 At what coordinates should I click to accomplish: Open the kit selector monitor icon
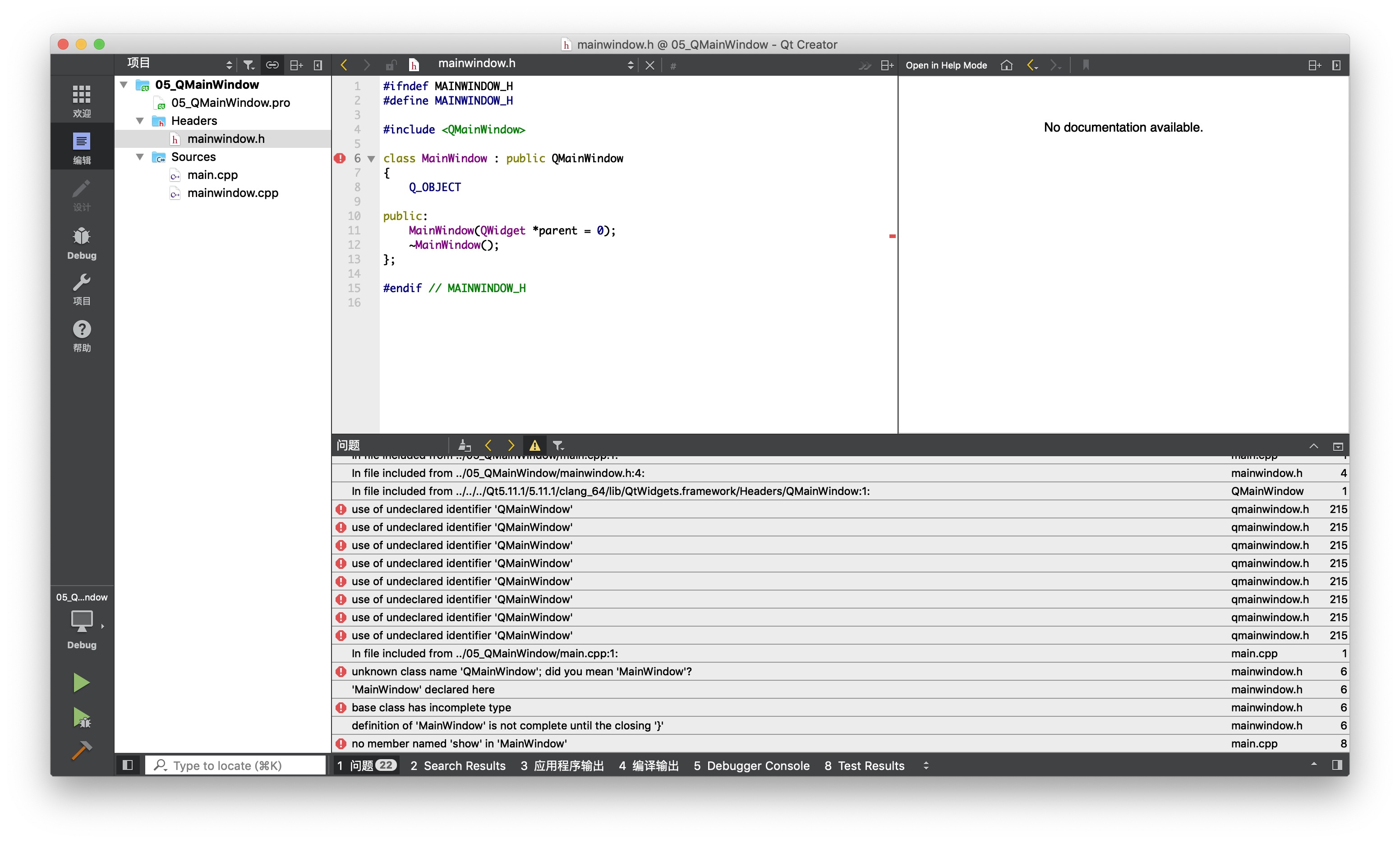pos(81,621)
